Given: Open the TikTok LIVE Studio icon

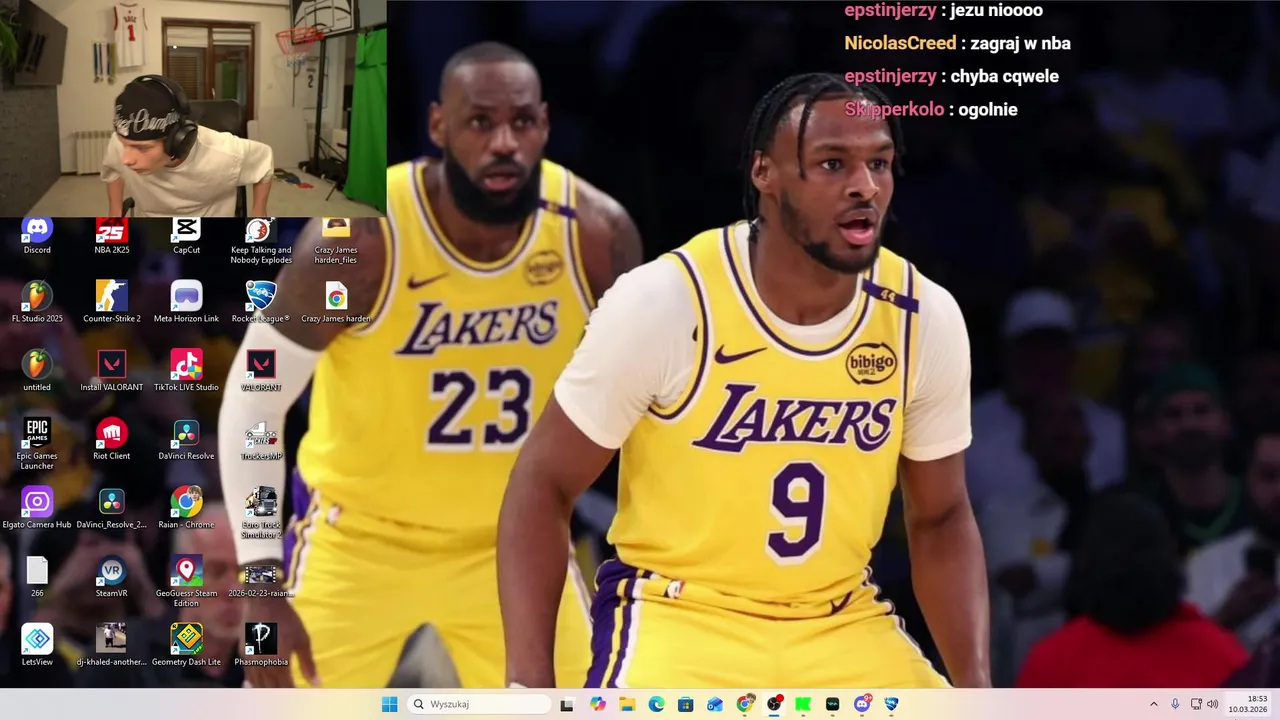Looking at the screenshot, I should [x=186, y=370].
